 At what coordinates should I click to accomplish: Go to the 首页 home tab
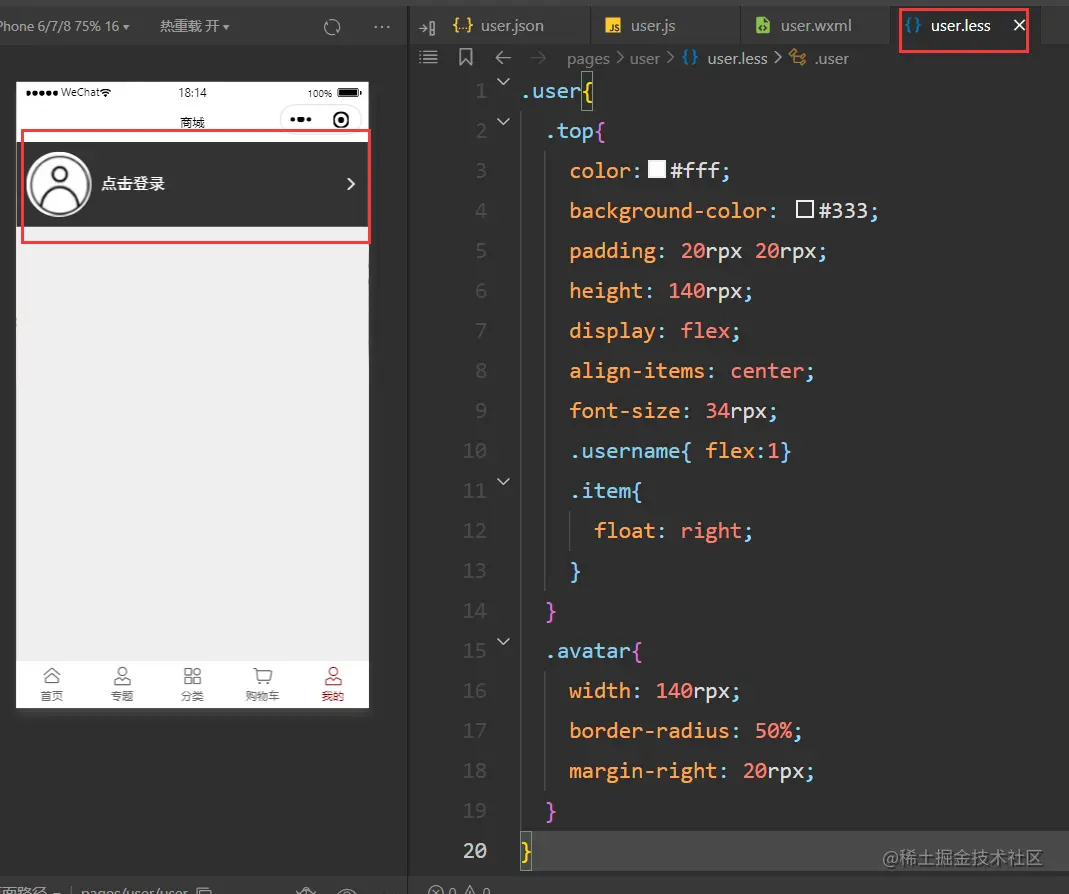[52, 685]
